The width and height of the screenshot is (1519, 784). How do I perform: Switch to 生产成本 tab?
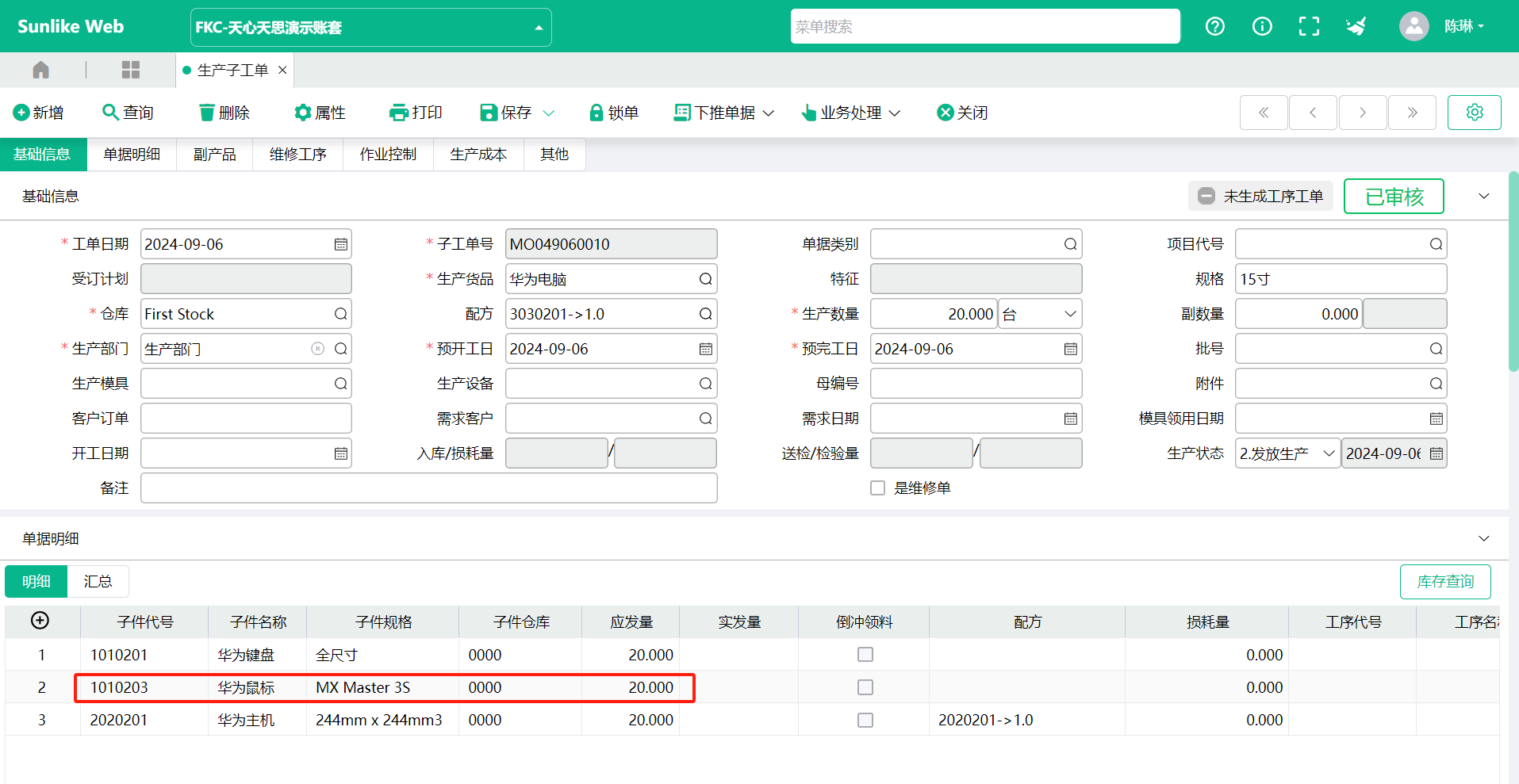click(478, 155)
